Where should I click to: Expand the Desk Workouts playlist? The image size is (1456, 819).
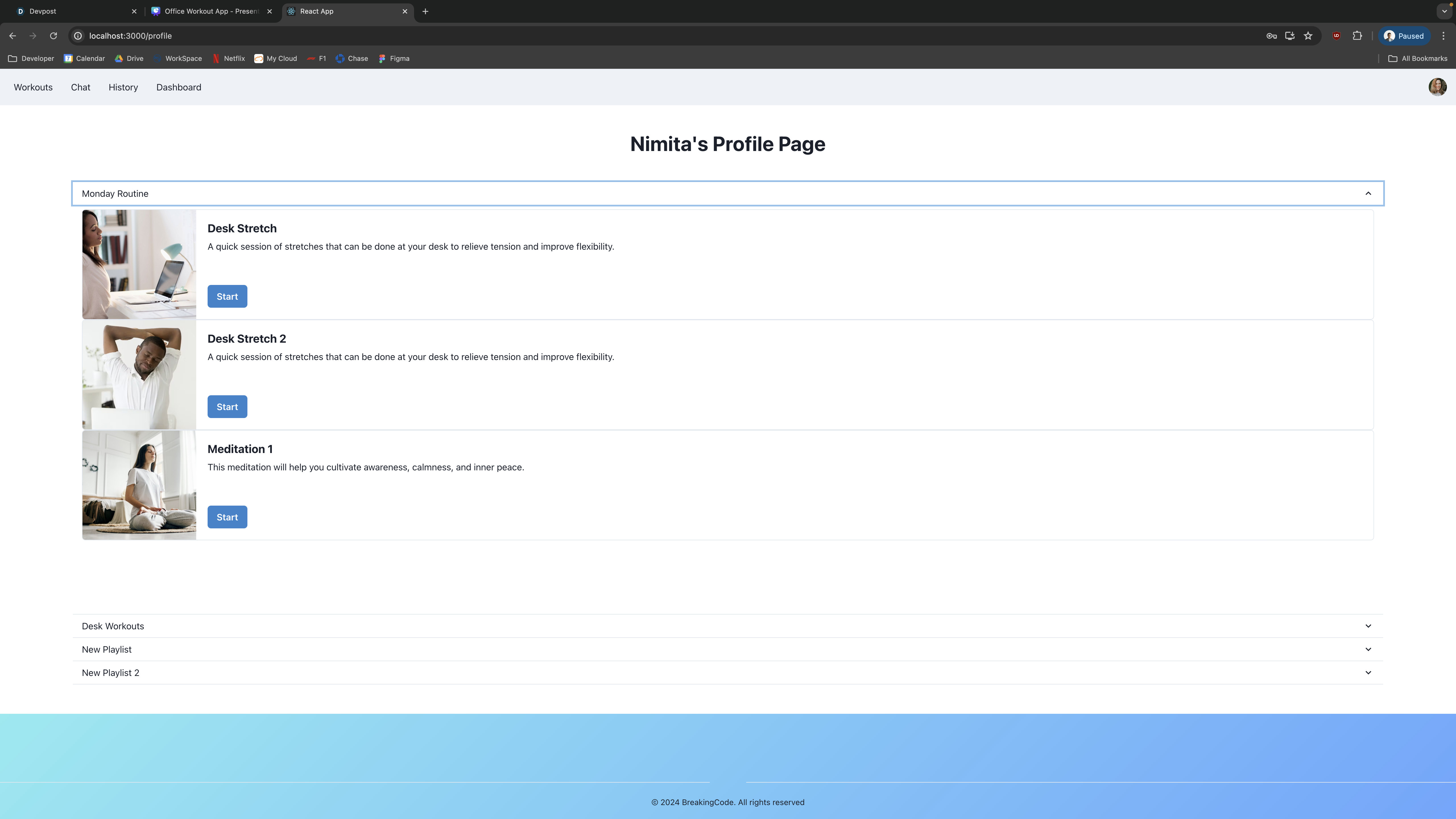click(x=1368, y=626)
